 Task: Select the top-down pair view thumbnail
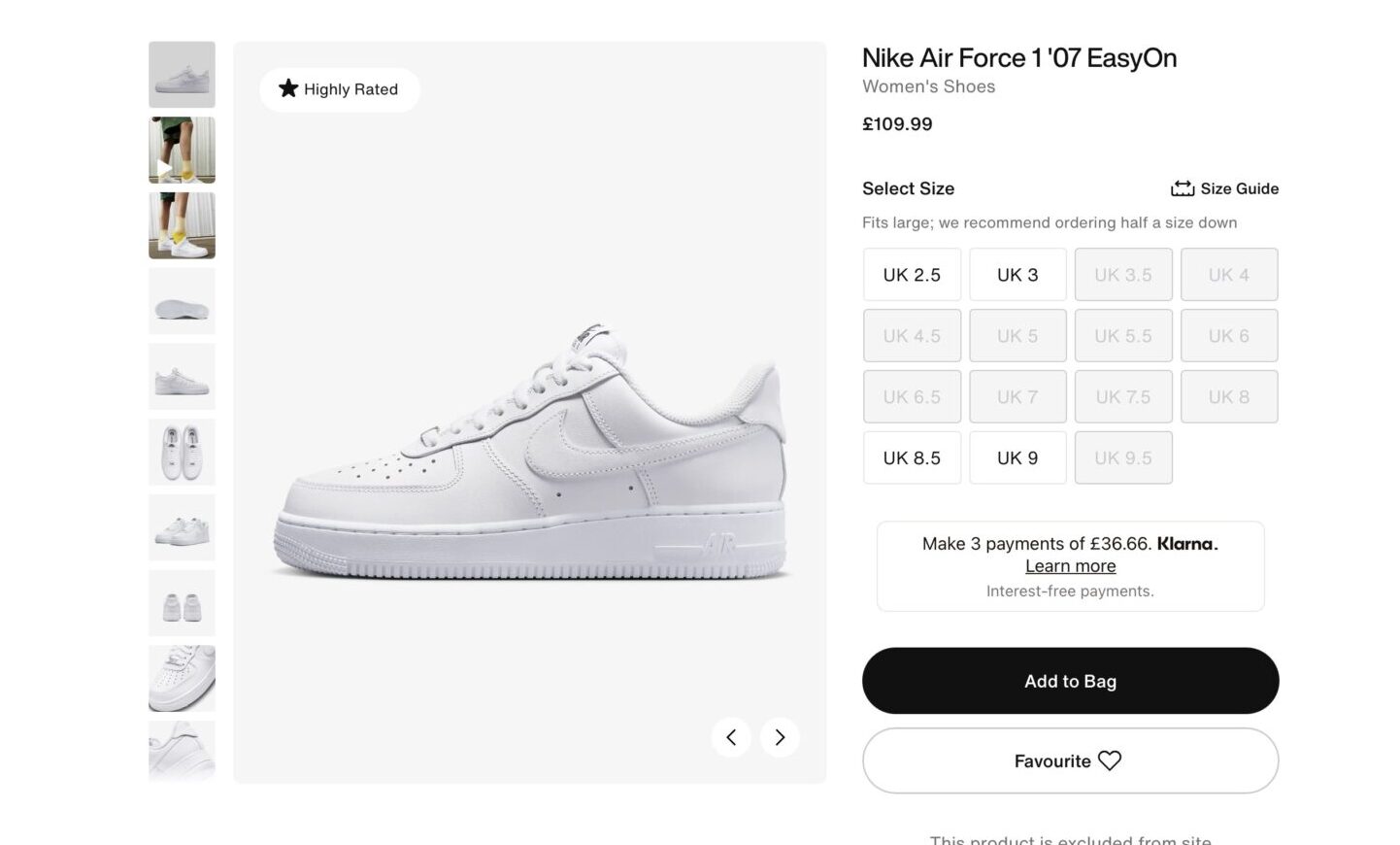click(x=182, y=452)
